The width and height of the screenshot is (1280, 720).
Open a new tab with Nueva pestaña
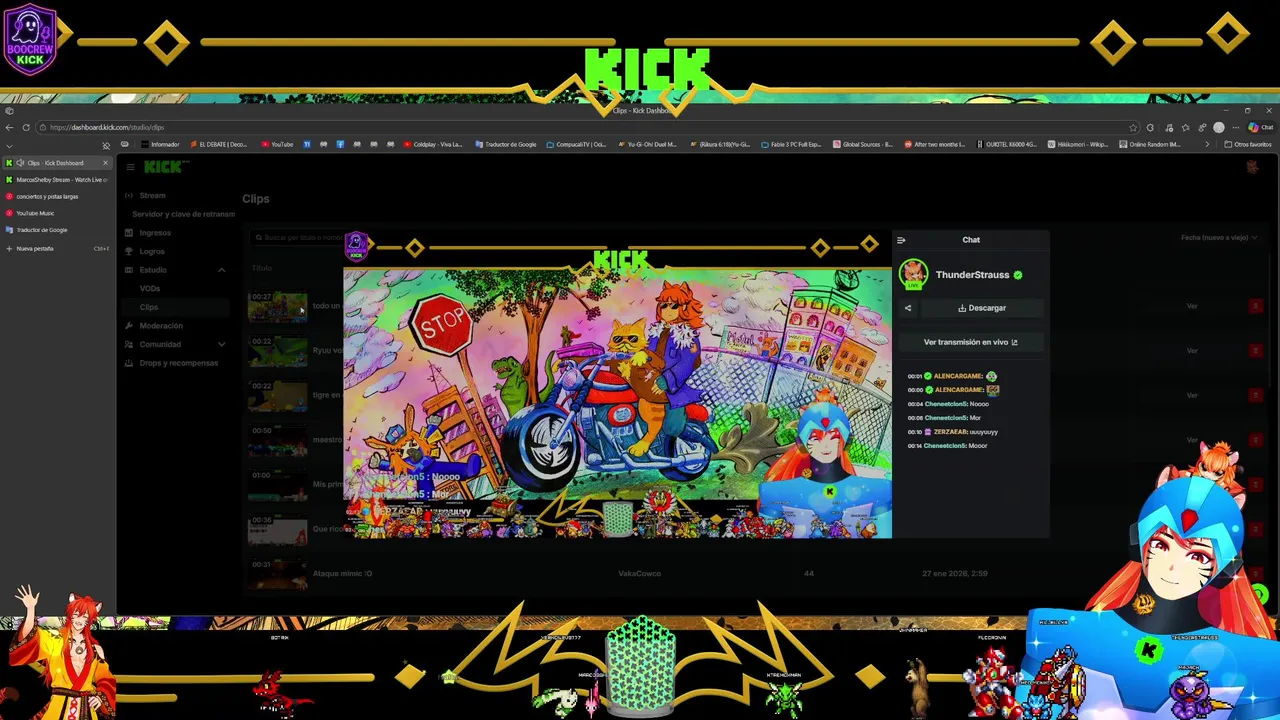pyautogui.click(x=58, y=248)
